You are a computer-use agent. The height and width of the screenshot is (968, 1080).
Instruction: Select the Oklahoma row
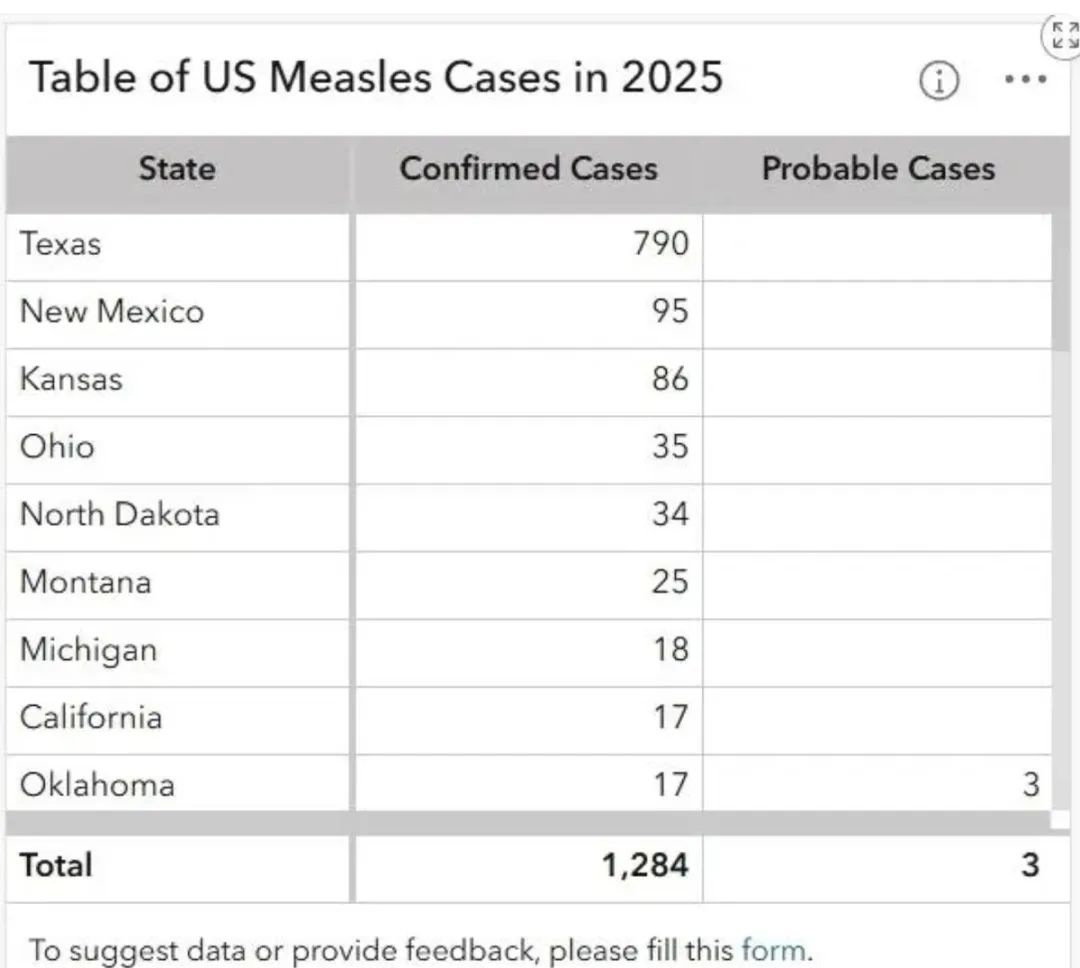click(528, 784)
